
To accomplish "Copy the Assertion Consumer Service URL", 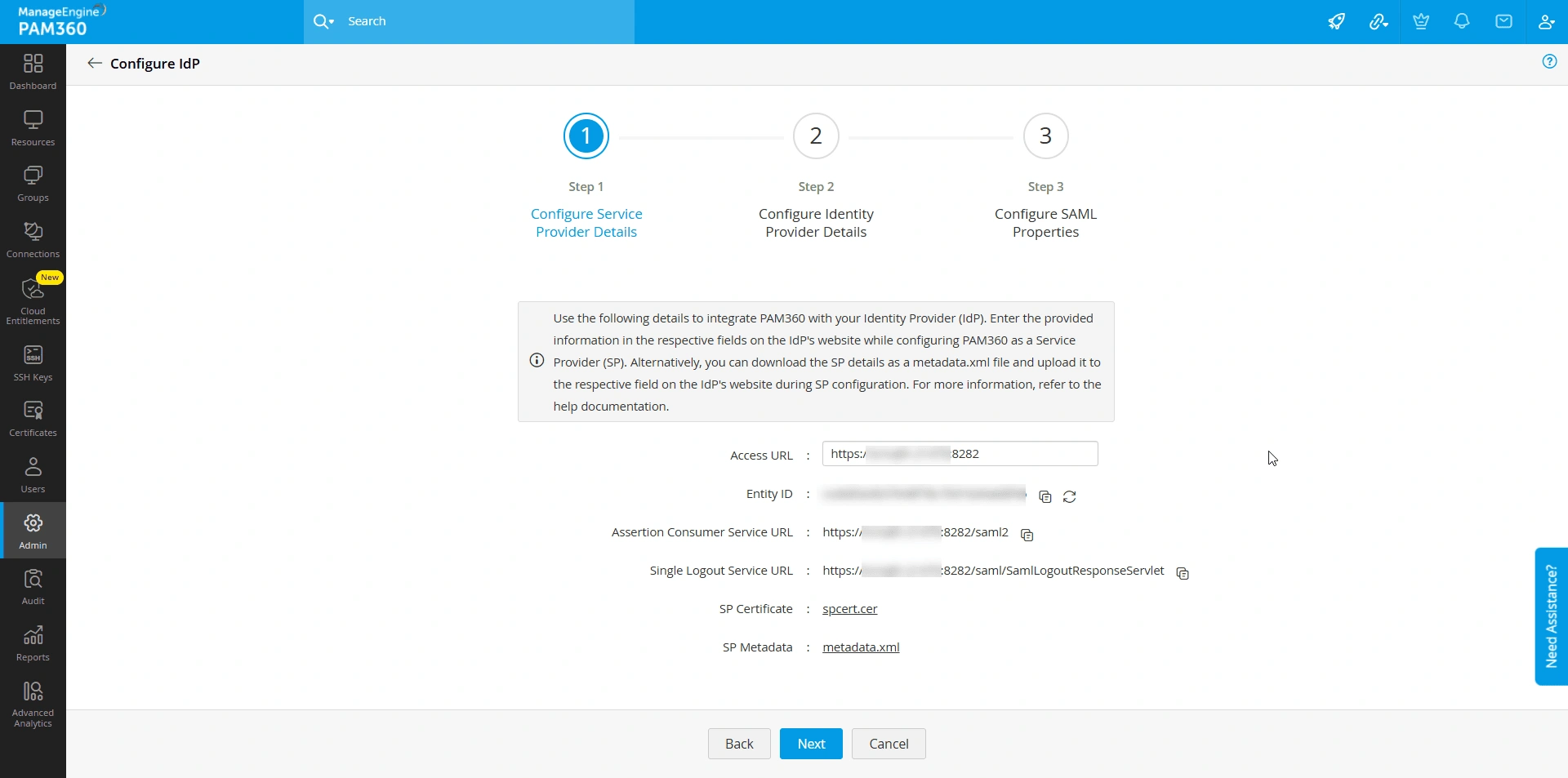I will 1027,535.
